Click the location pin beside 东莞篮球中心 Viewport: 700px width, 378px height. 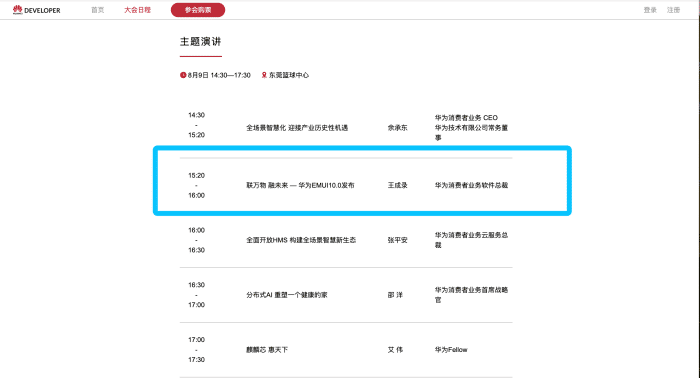point(264,75)
